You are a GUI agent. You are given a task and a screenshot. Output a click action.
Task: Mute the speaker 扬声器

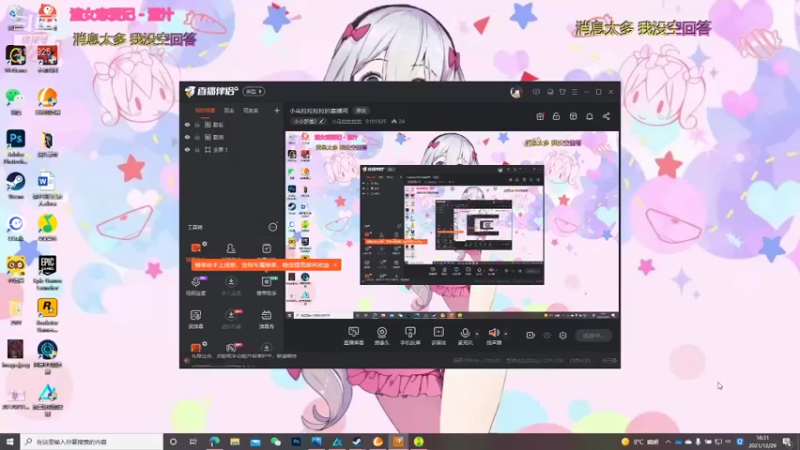point(493,336)
